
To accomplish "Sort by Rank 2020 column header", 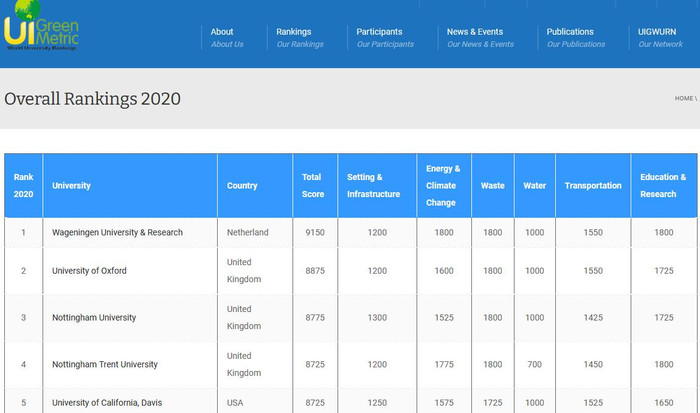I will [x=23, y=185].
